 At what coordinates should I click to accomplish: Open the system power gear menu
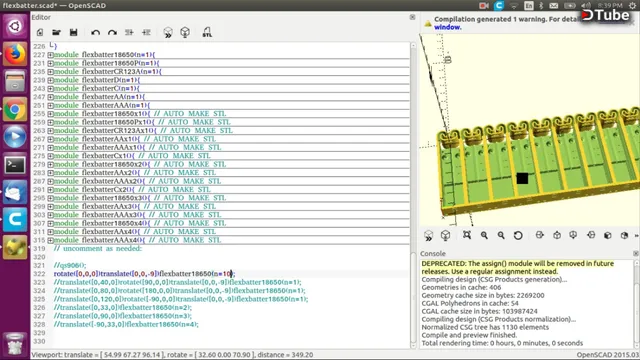click(632, 5)
